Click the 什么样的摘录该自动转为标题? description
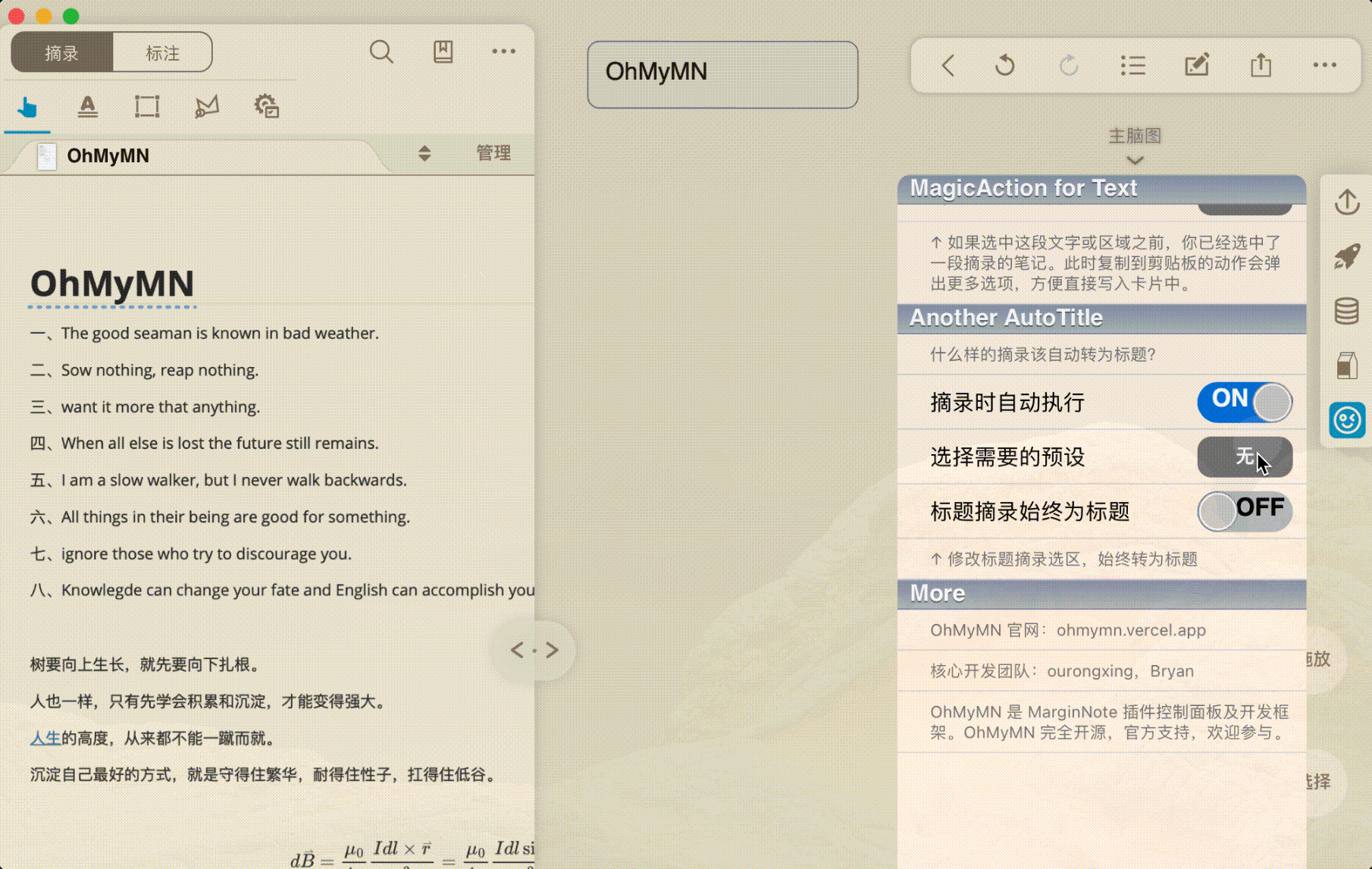This screenshot has height=869, width=1372. coord(1043,355)
